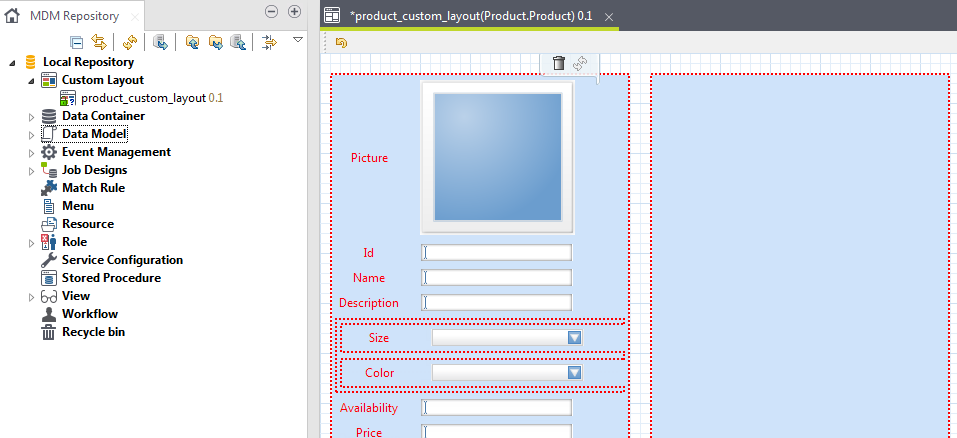Switch to the MDM Repository tab
This screenshot has width=957, height=438.
pos(74,16)
